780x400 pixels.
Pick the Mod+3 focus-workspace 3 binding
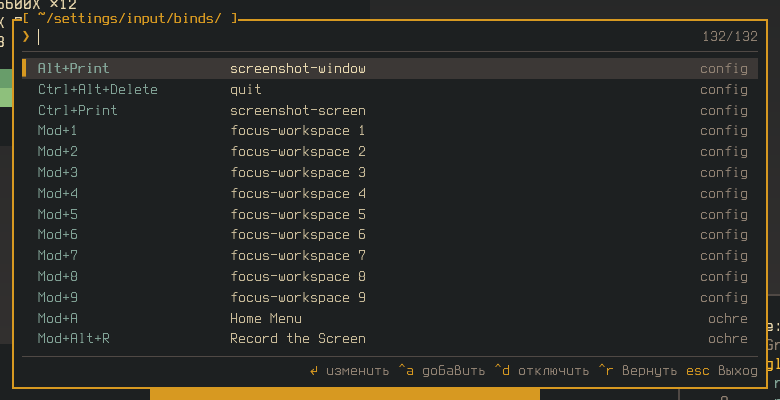point(390,173)
